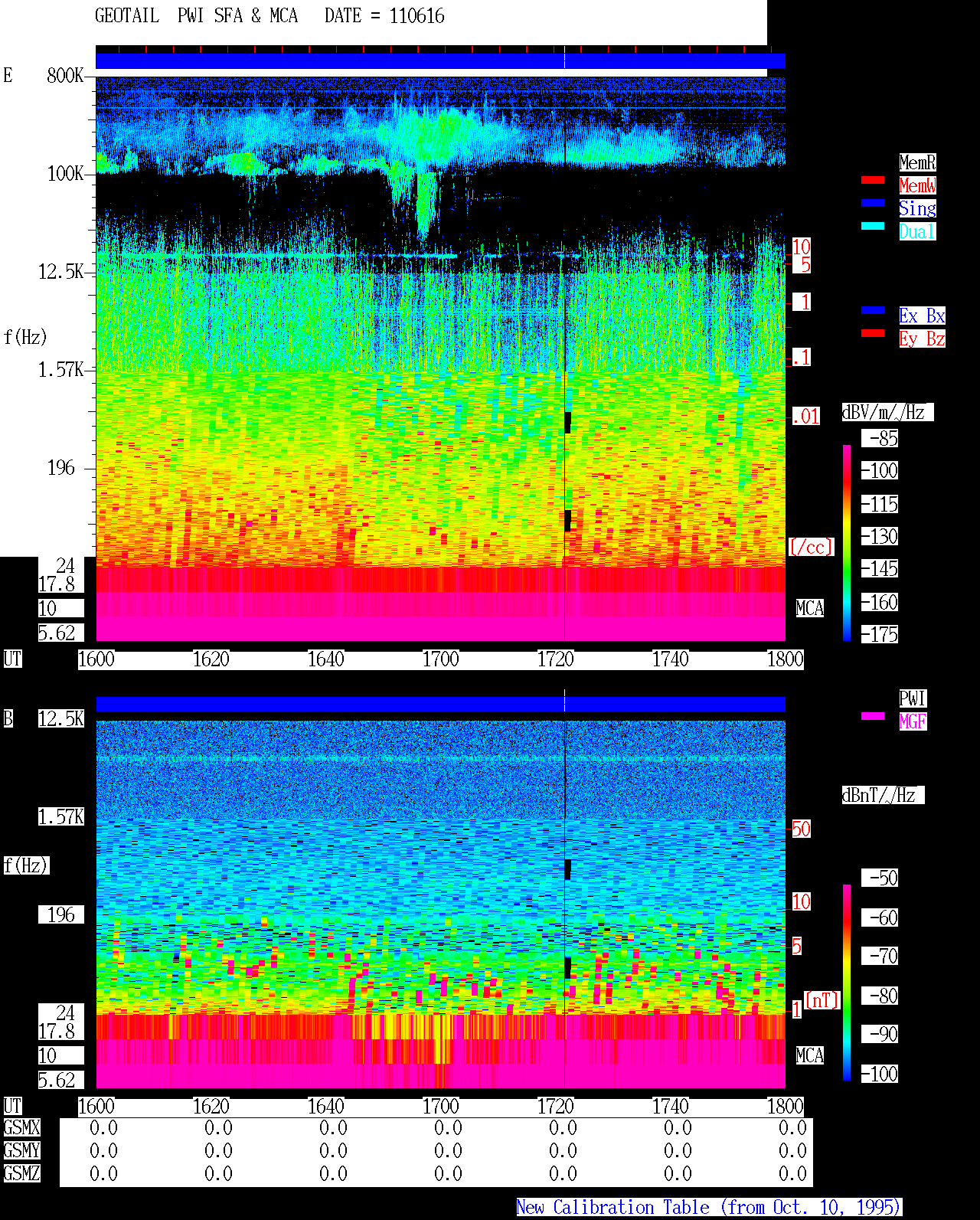Select the MemR legend label
This screenshot has height=1220, width=980.
click(917, 162)
